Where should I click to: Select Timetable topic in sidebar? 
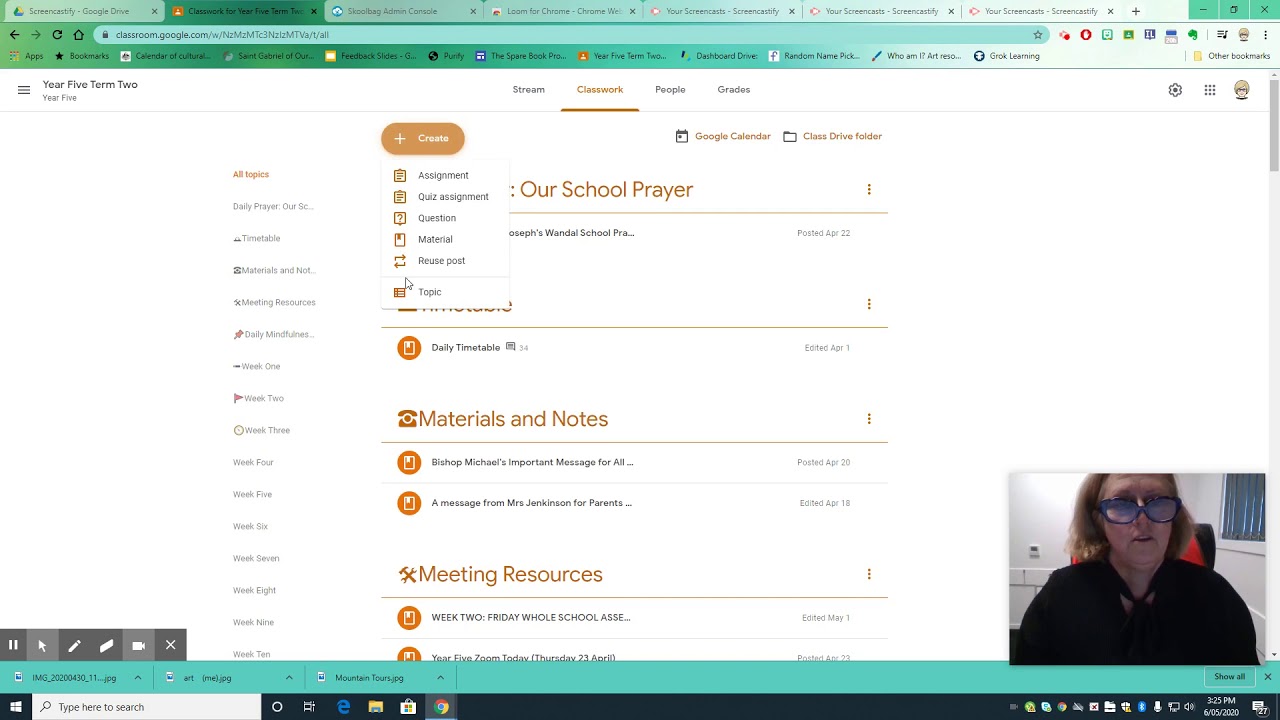tap(257, 238)
